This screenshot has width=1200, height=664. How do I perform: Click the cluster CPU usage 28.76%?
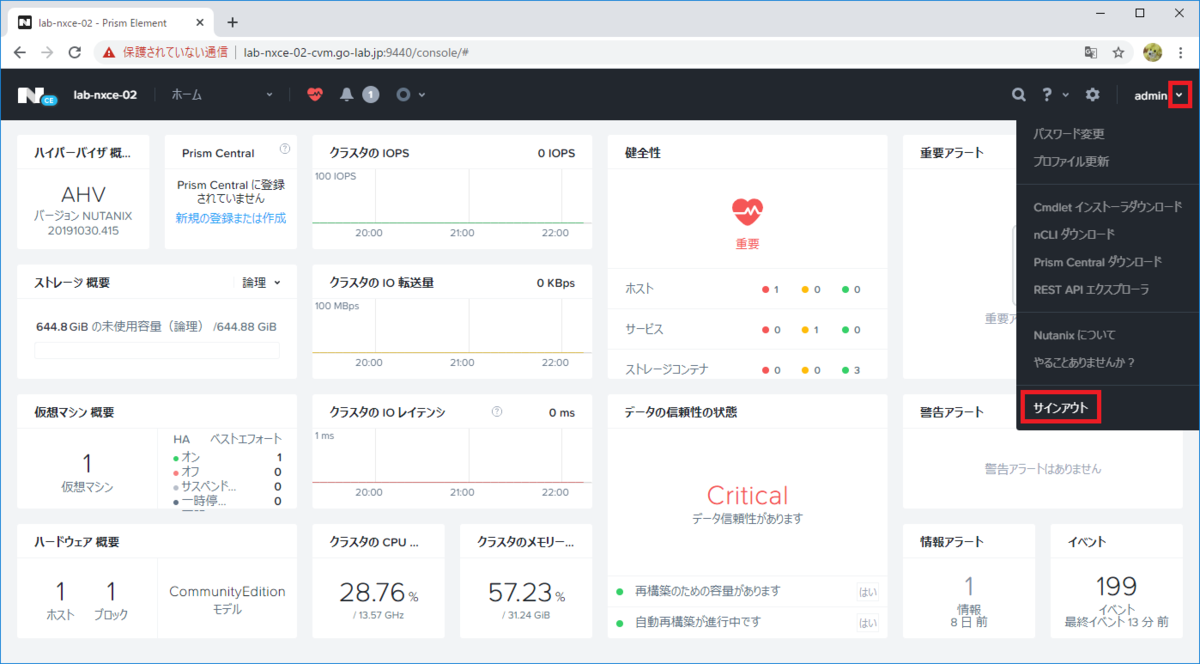point(377,593)
